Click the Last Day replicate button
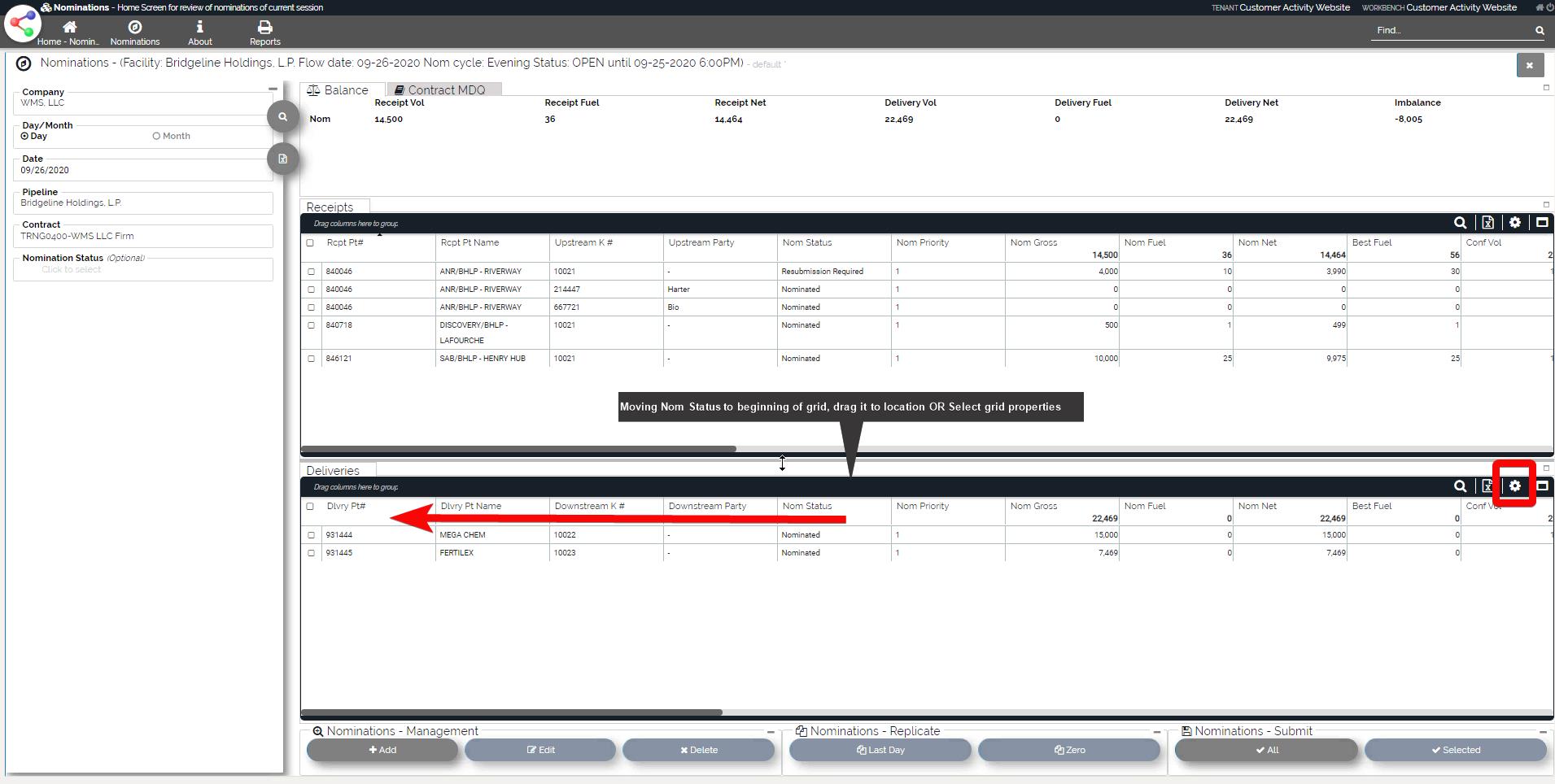Screen dimensions: 1555x784 coord(880,750)
